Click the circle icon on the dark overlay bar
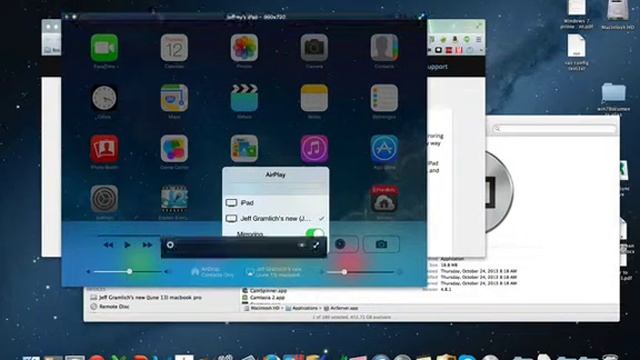 click(x=170, y=245)
